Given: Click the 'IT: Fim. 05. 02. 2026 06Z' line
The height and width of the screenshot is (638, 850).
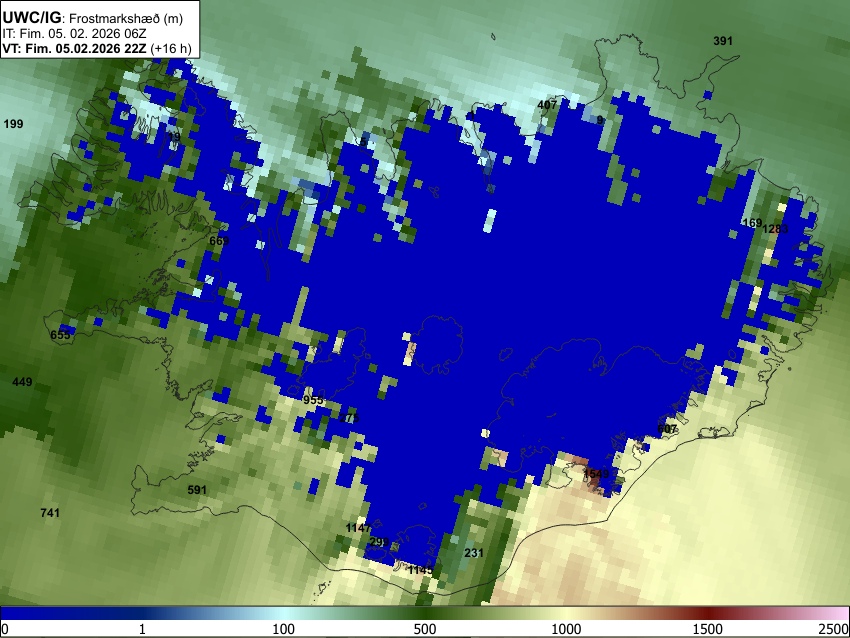Looking at the screenshot, I should pyautogui.click(x=74, y=34).
